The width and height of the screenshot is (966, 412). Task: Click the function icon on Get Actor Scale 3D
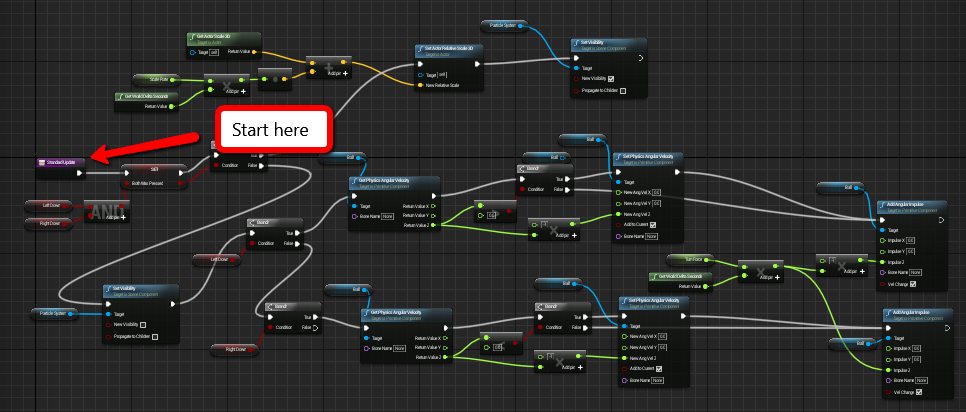[192, 39]
